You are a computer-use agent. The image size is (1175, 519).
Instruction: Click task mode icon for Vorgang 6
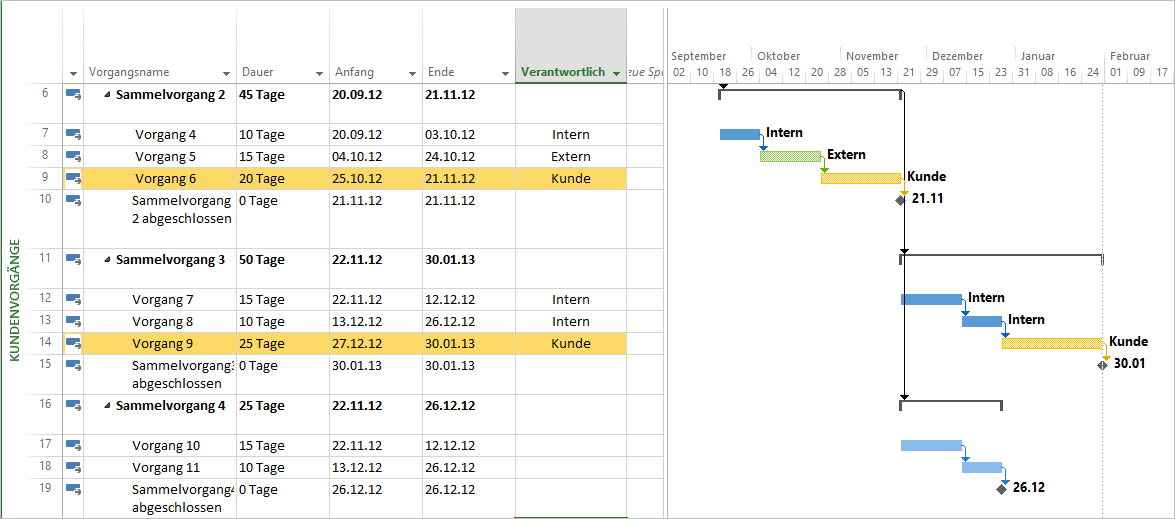coord(73,178)
